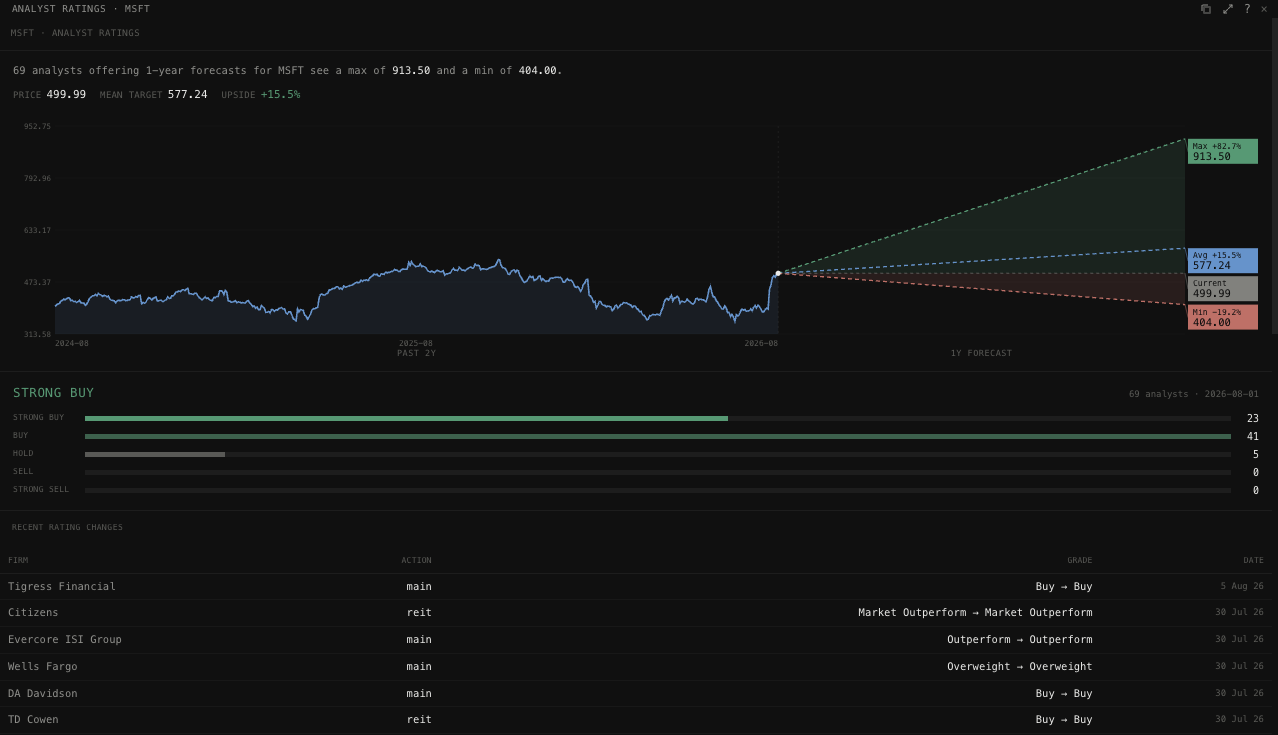
Task: Click the mean target value 577.24
Action: [x=188, y=94]
